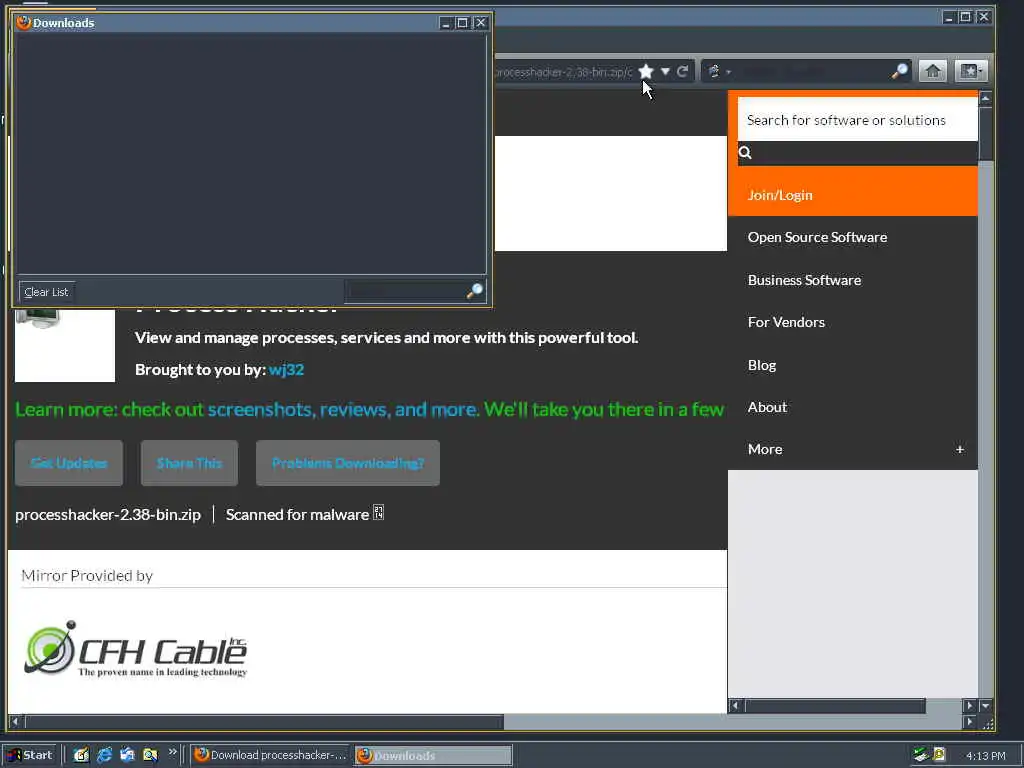The image size is (1024, 768).
Task: Expand the More menu with the plus sign
Action: (x=959, y=449)
